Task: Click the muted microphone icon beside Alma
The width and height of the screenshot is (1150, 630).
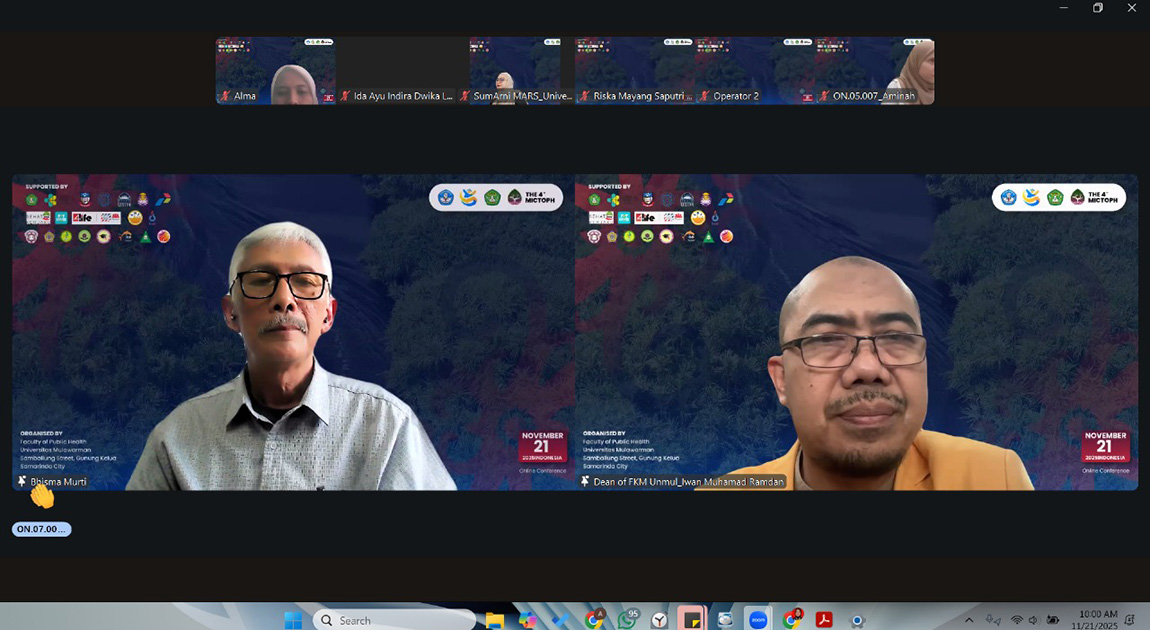Action: (225, 96)
